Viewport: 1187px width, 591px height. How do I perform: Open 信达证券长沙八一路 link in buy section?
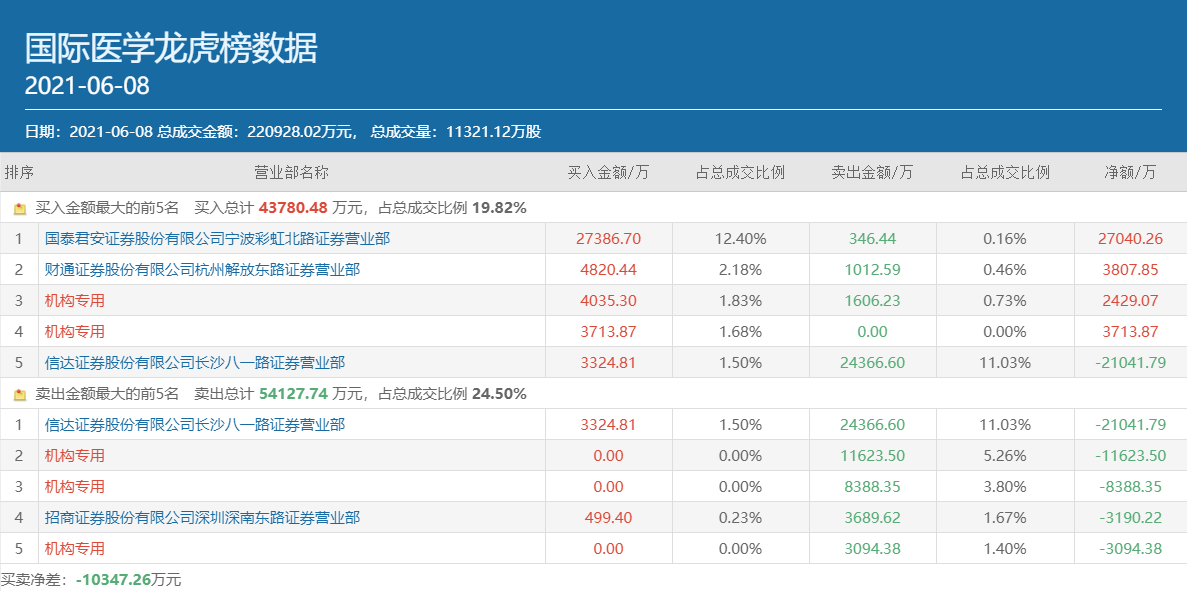click(195, 363)
